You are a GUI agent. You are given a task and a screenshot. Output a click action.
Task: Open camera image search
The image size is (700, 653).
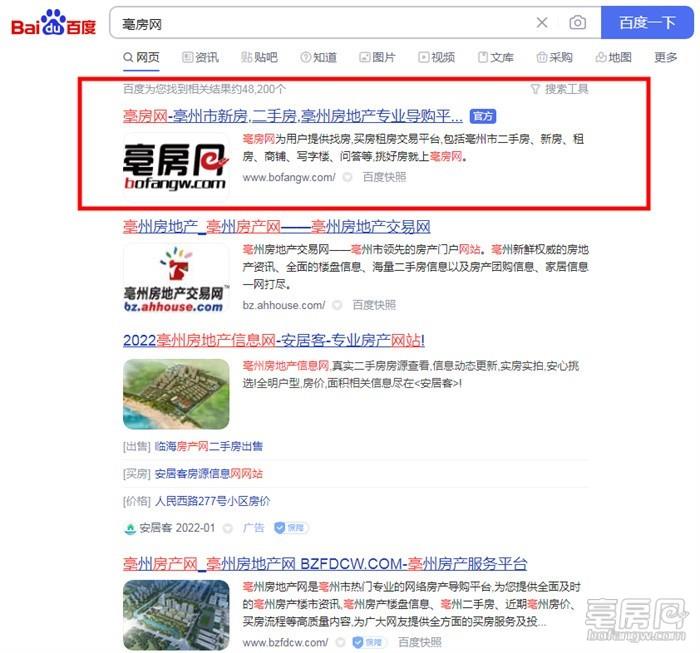pyautogui.click(x=577, y=22)
